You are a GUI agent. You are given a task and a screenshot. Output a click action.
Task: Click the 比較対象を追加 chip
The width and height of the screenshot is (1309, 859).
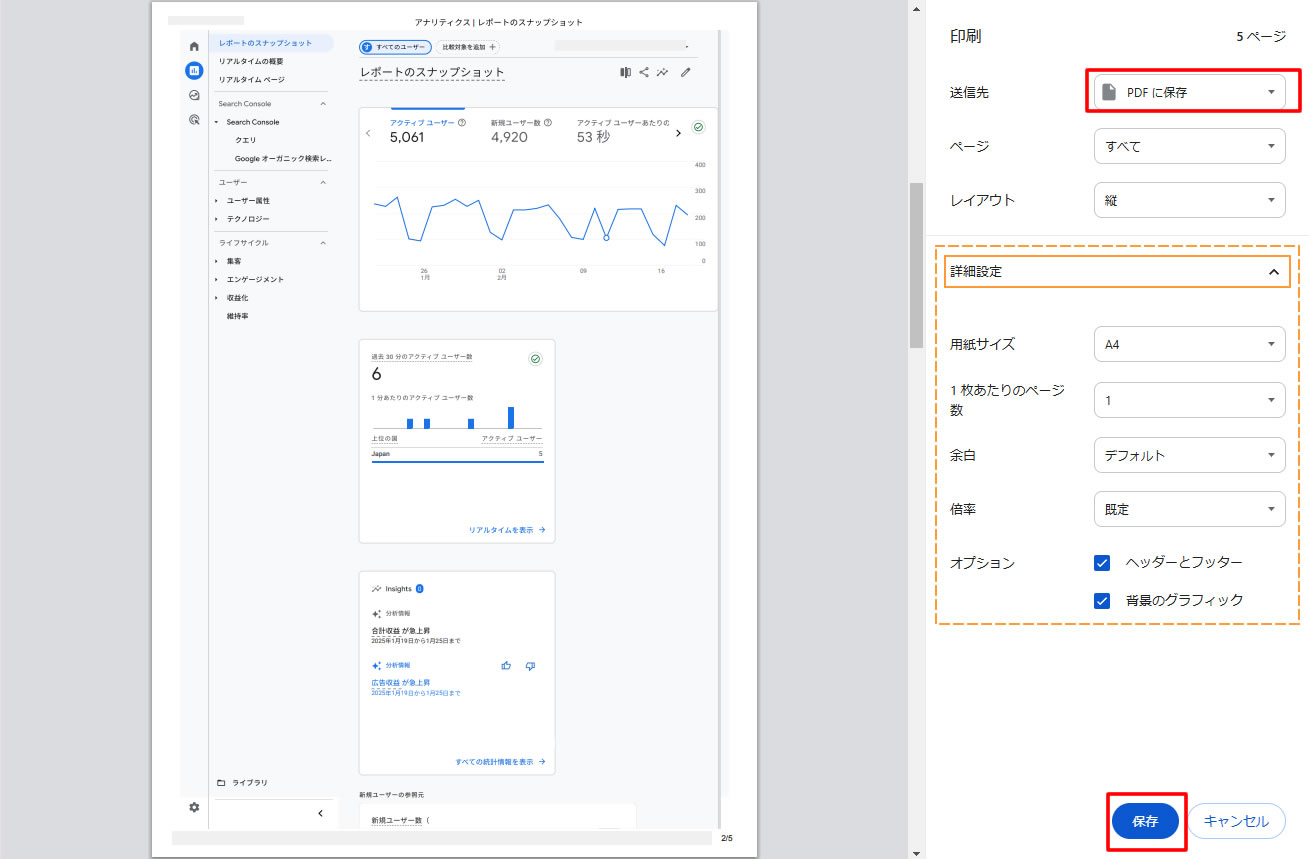click(469, 47)
